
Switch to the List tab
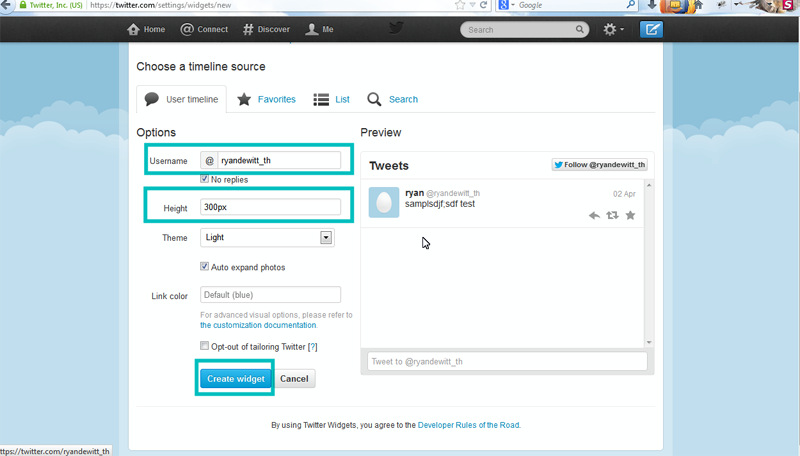332,99
